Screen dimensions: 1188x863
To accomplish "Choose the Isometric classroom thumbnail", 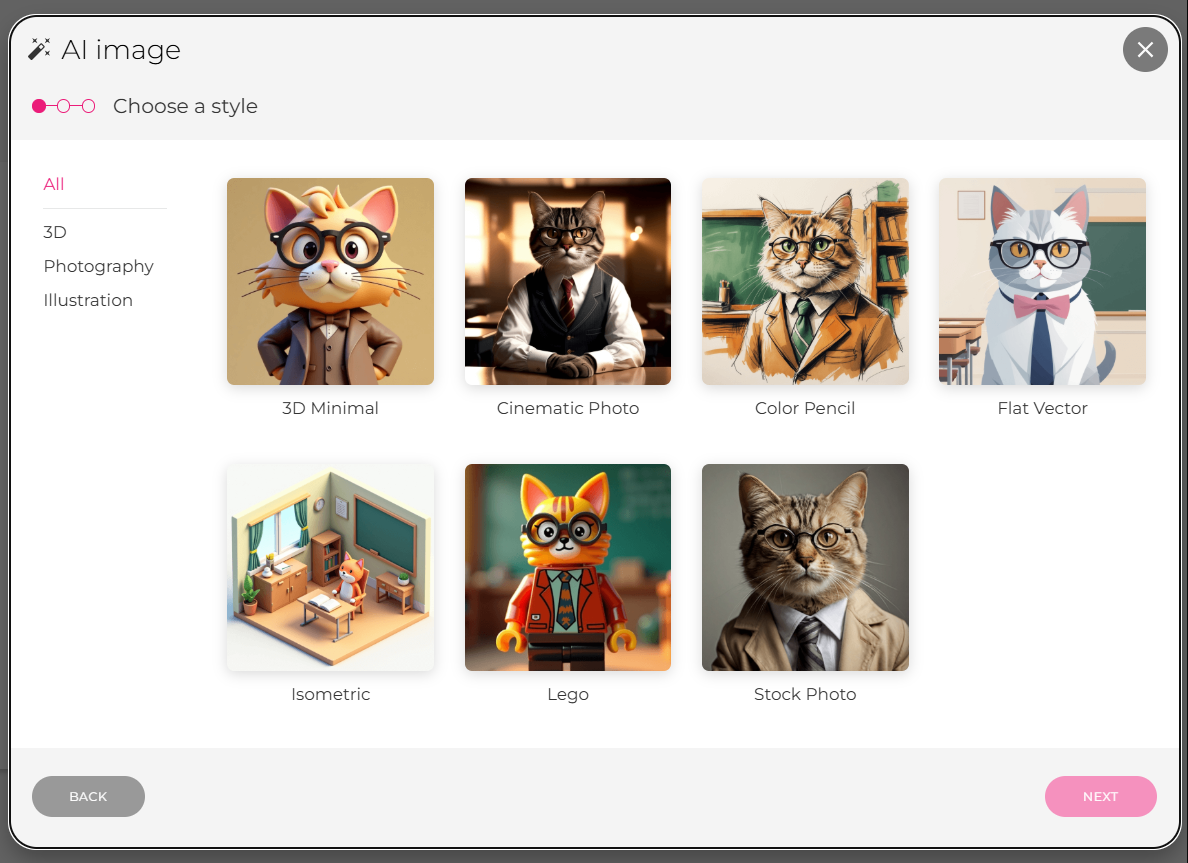I will pyautogui.click(x=330, y=567).
